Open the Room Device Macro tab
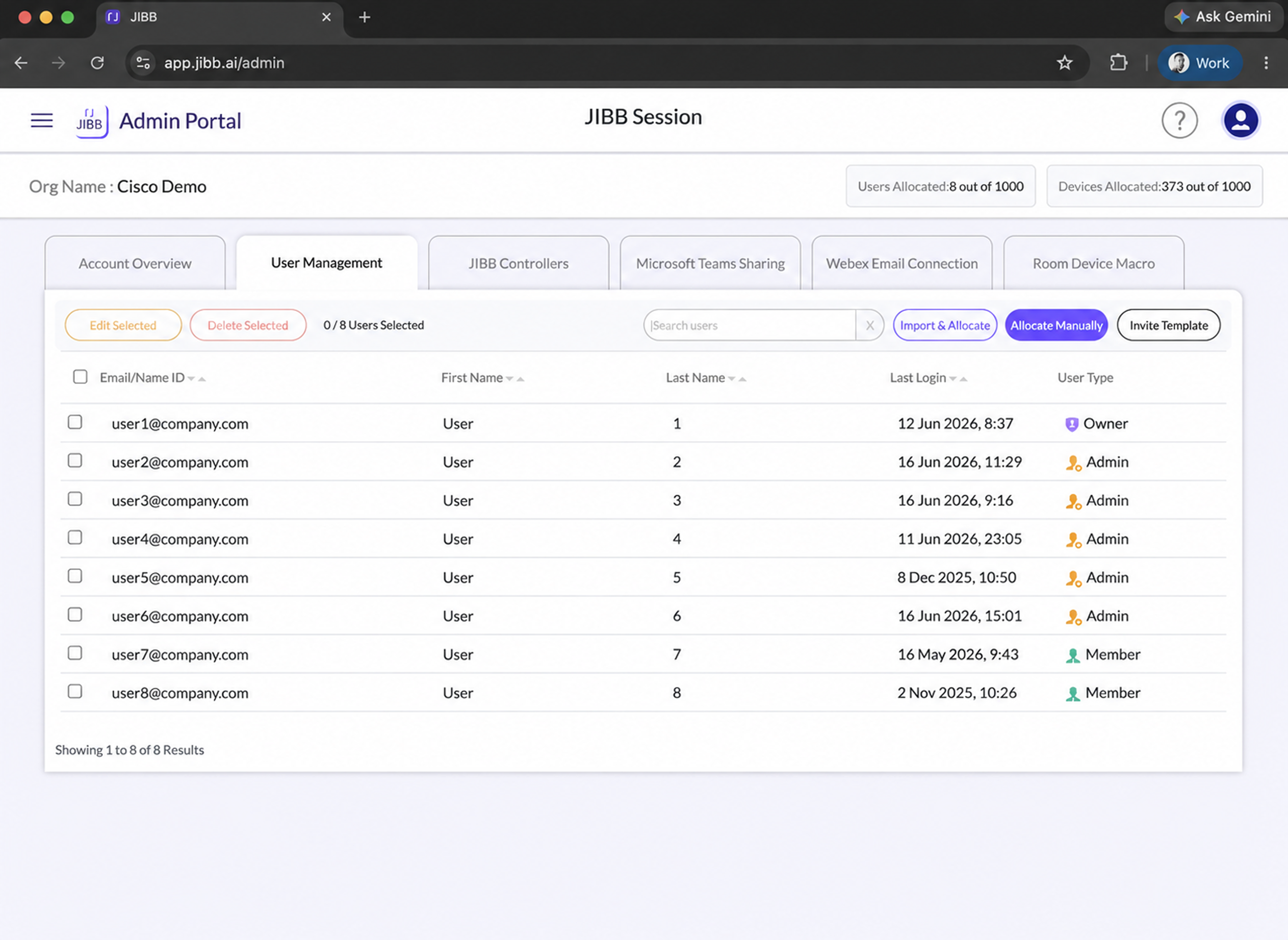The image size is (1288, 940). (1093, 264)
